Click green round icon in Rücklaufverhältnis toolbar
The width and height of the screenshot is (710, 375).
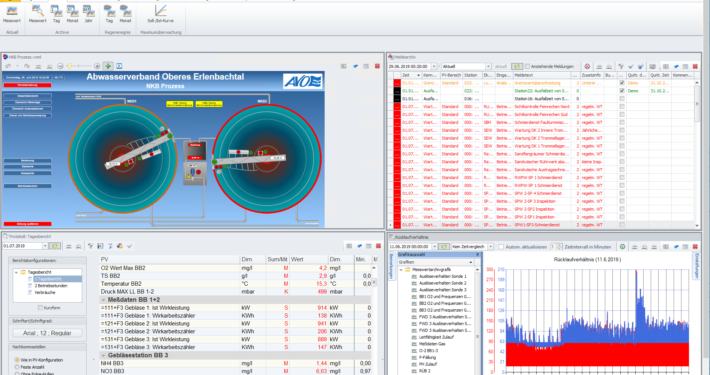tap(623, 247)
